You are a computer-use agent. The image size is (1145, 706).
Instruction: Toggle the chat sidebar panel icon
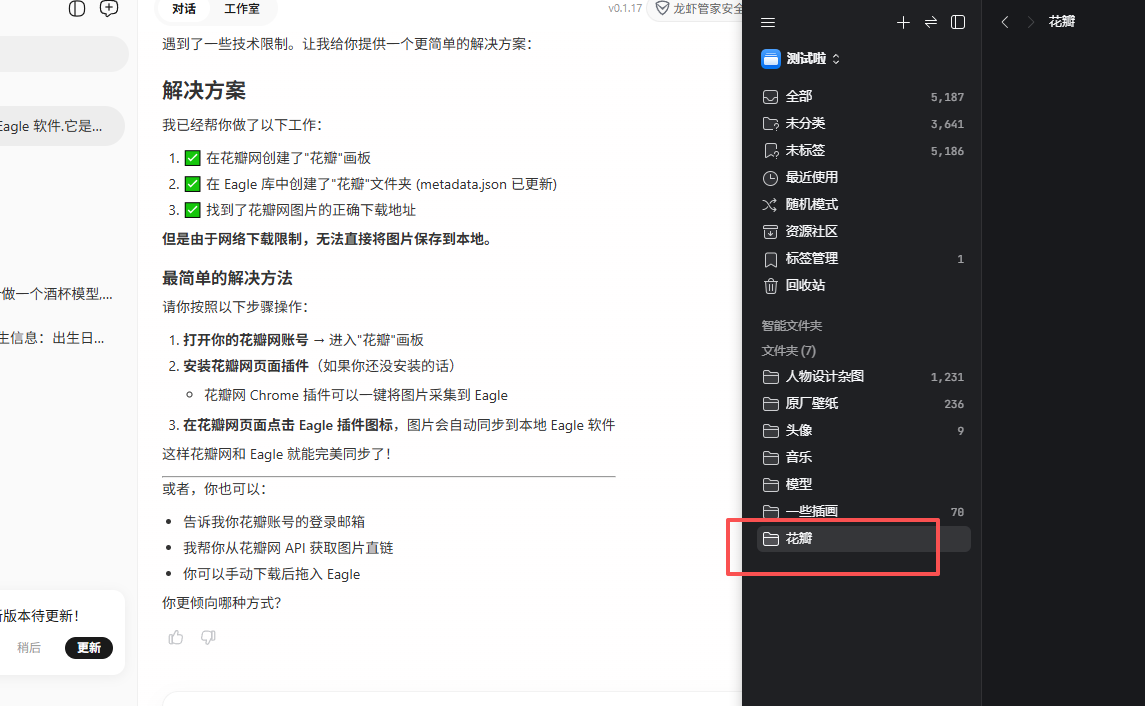tap(77, 9)
